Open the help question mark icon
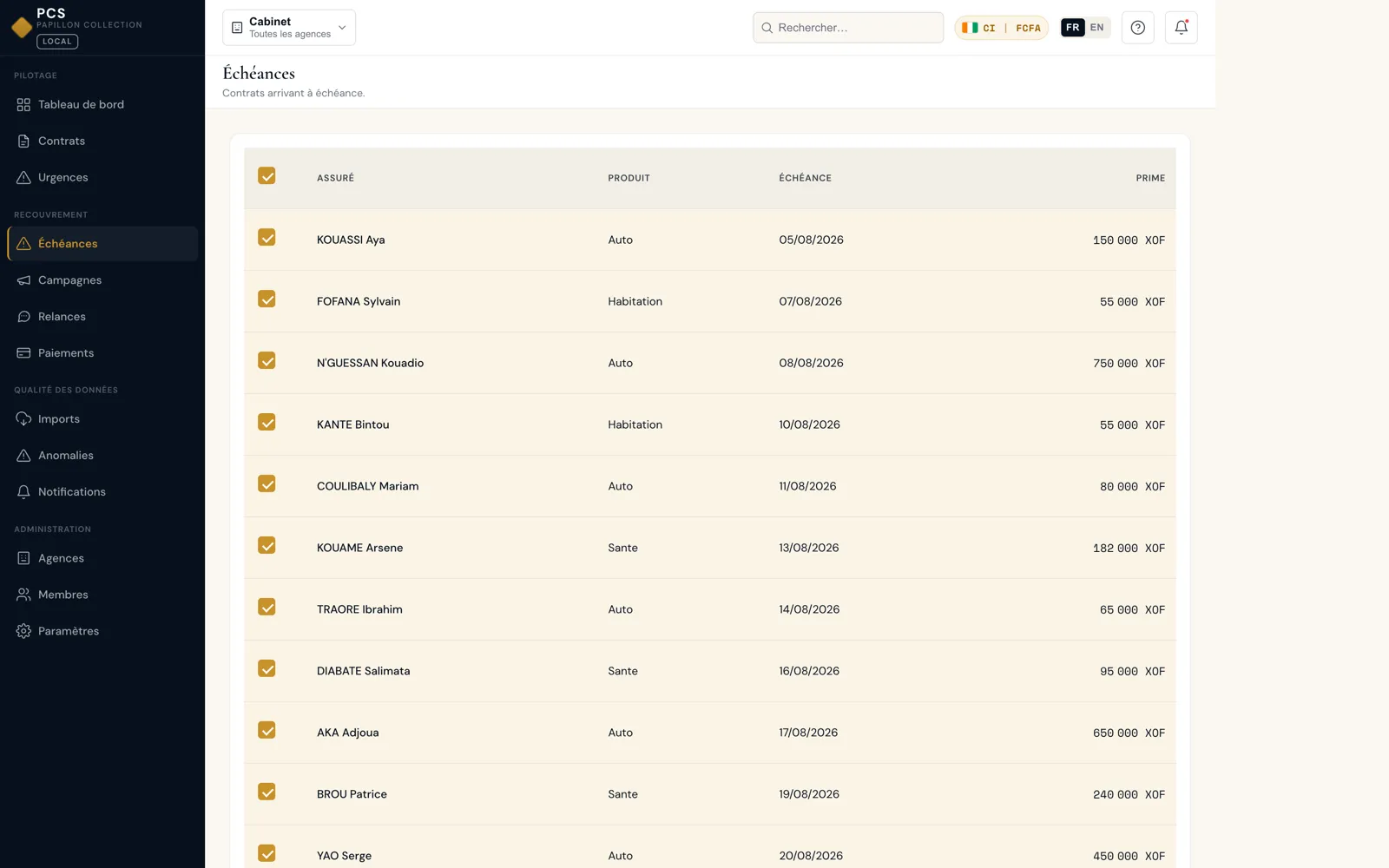Screen dimensions: 1389x868 click(1138, 28)
